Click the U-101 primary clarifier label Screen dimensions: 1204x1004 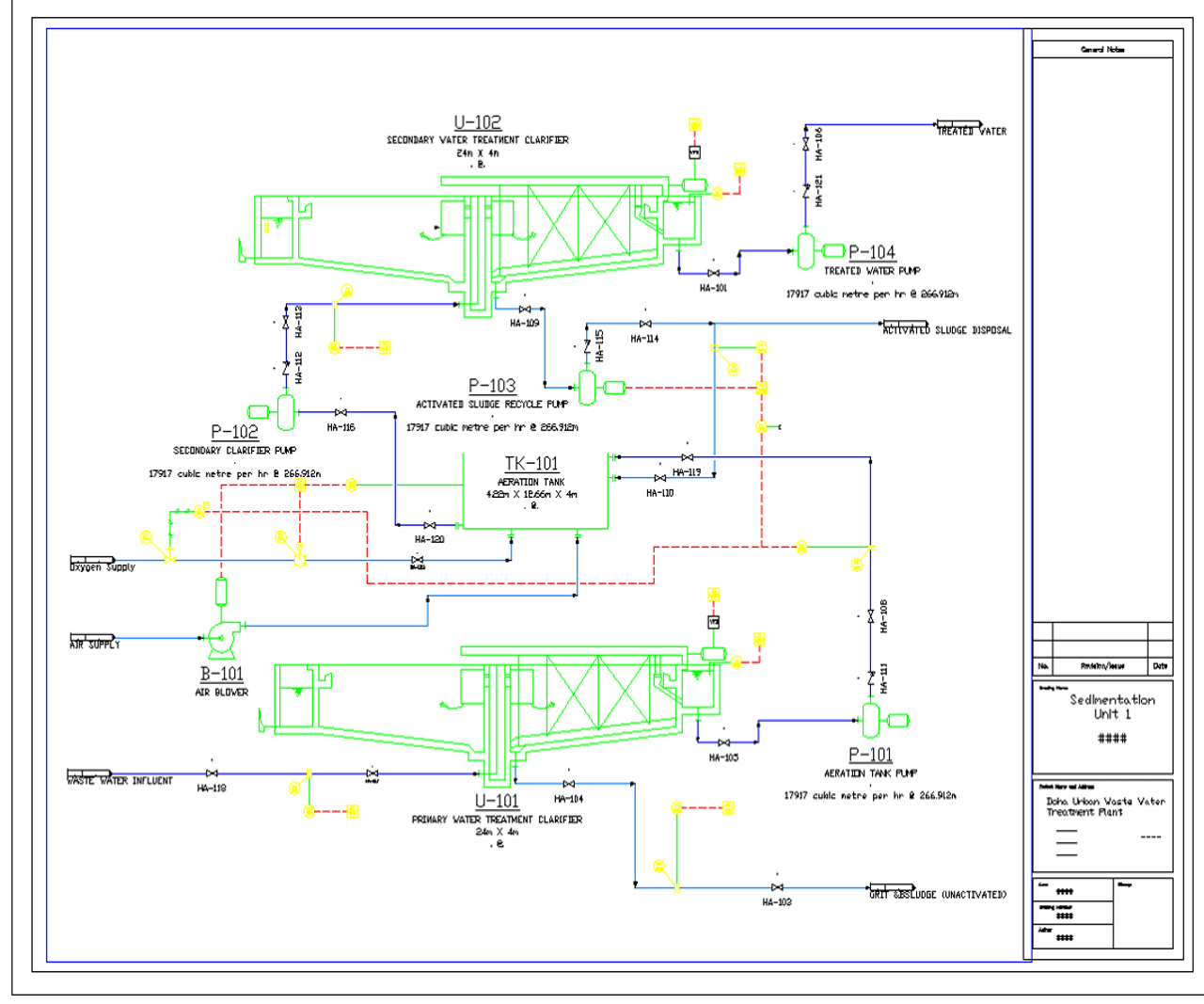497,801
